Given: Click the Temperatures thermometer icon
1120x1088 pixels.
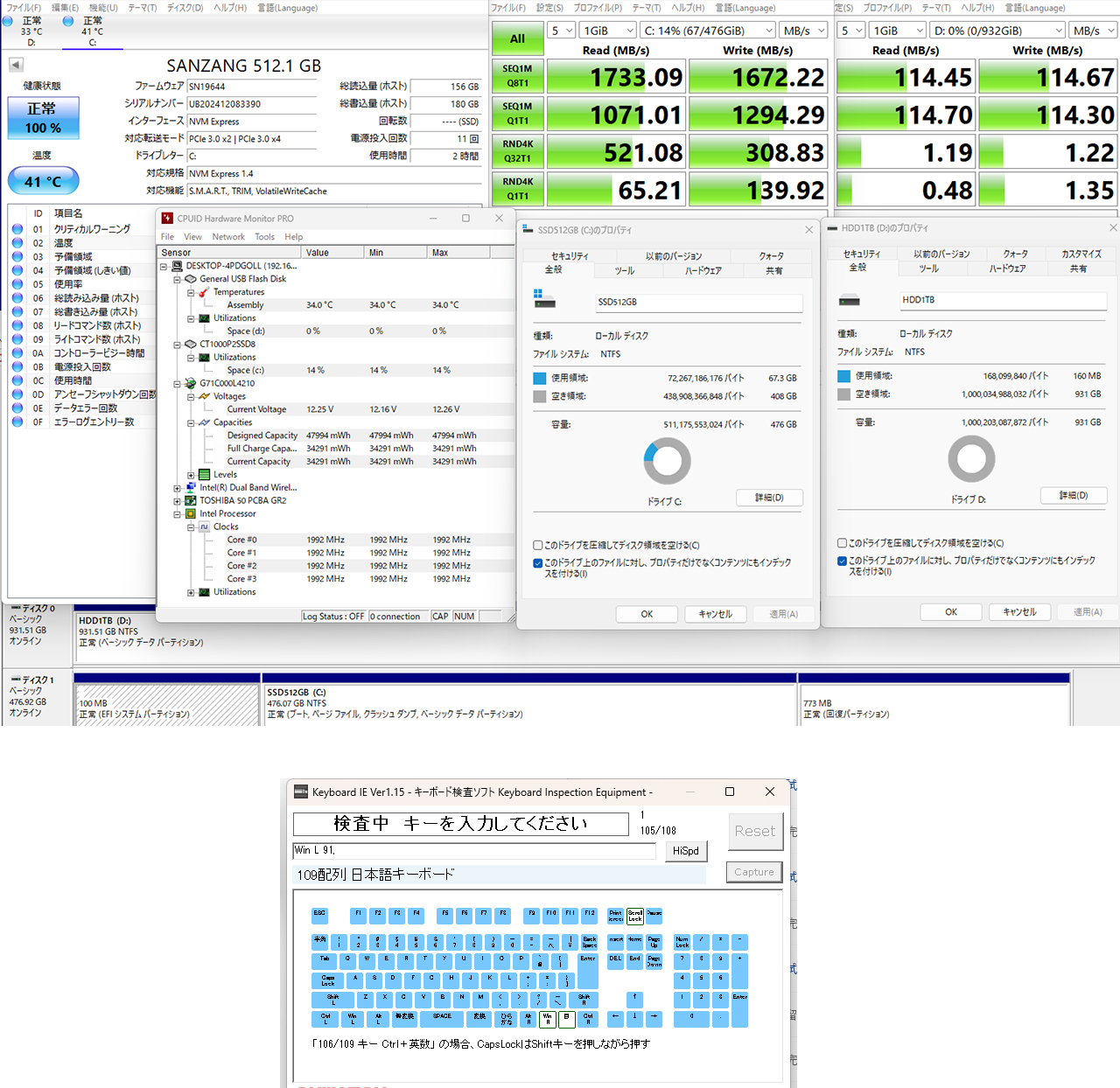Looking at the screenshot, I should coord(205,292).
